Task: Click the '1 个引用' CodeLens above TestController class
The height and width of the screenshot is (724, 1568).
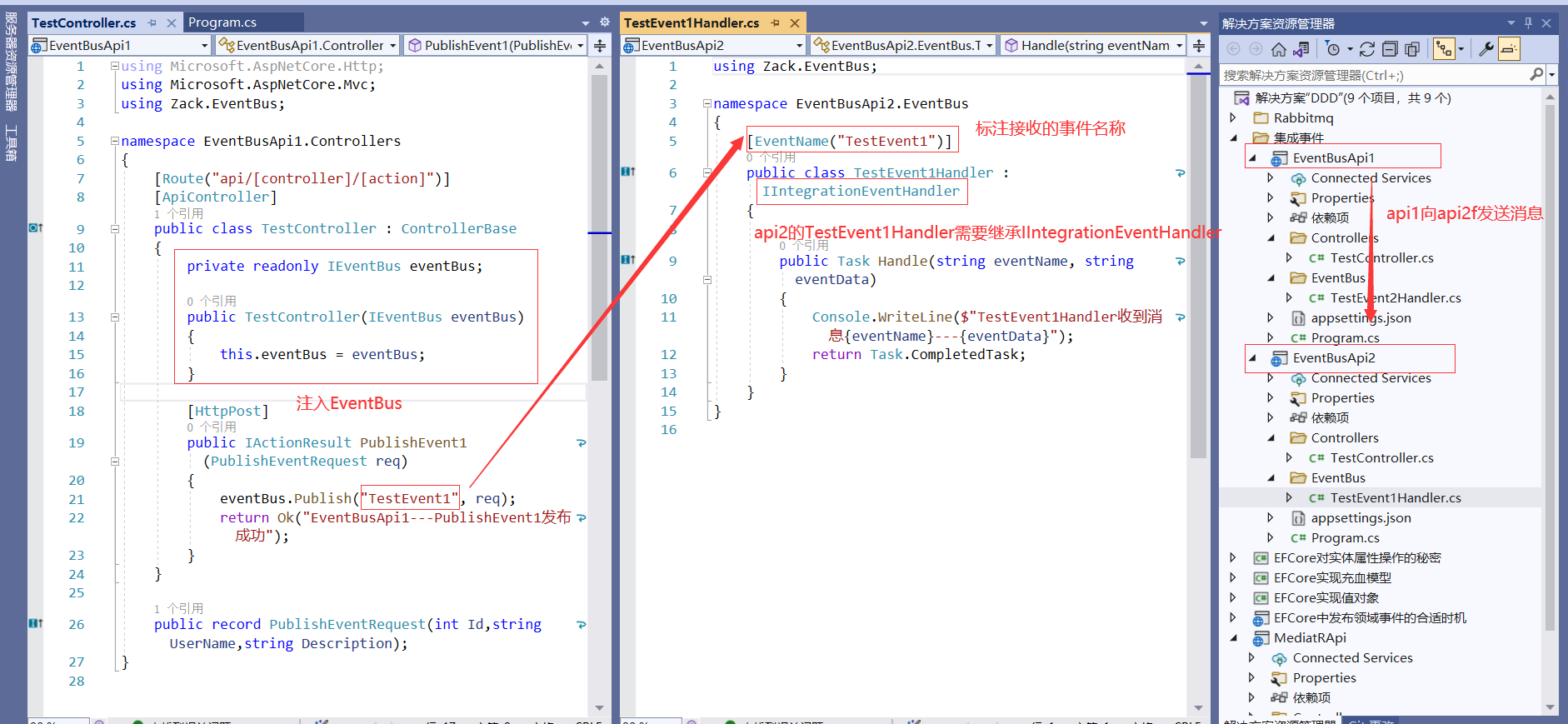Action: coord(178,214)
